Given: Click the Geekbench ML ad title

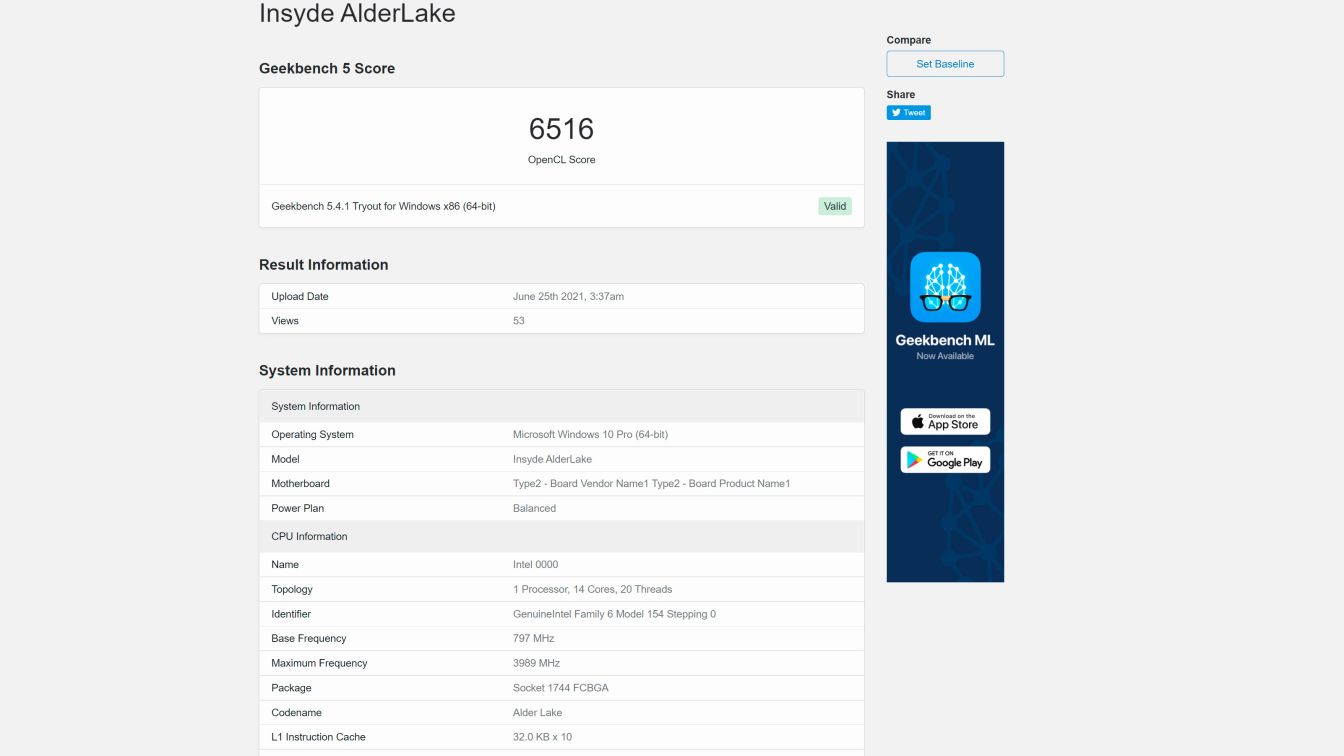Looking at the screenshot, I should pyautogui.click(x=945, y=340).
